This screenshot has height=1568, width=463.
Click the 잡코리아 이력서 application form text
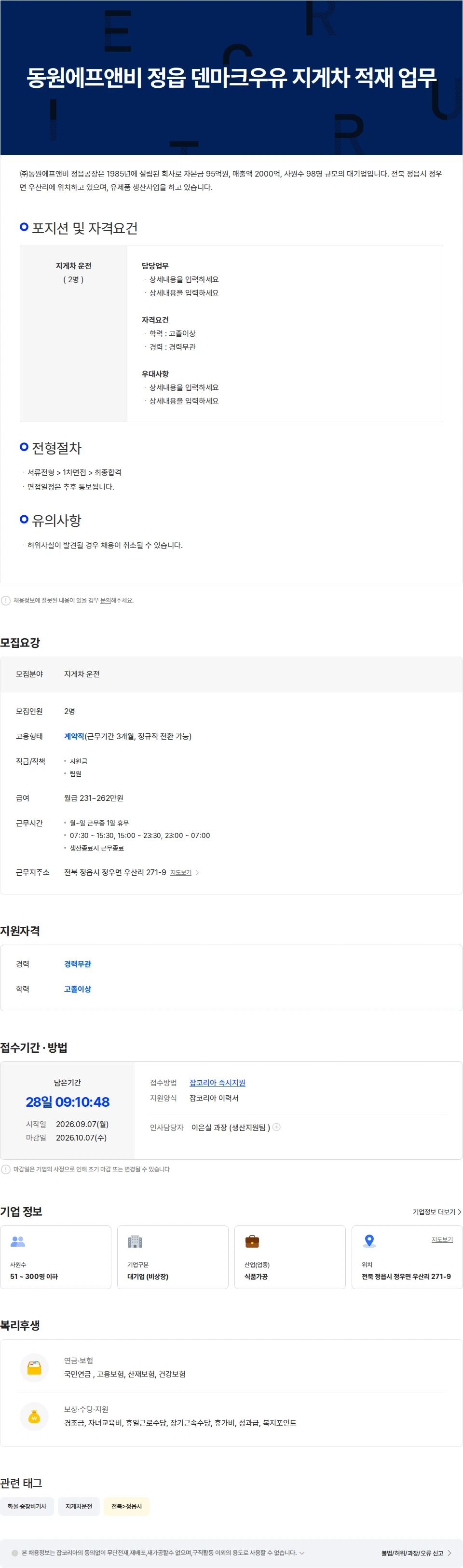click(x=214, y=1098)
